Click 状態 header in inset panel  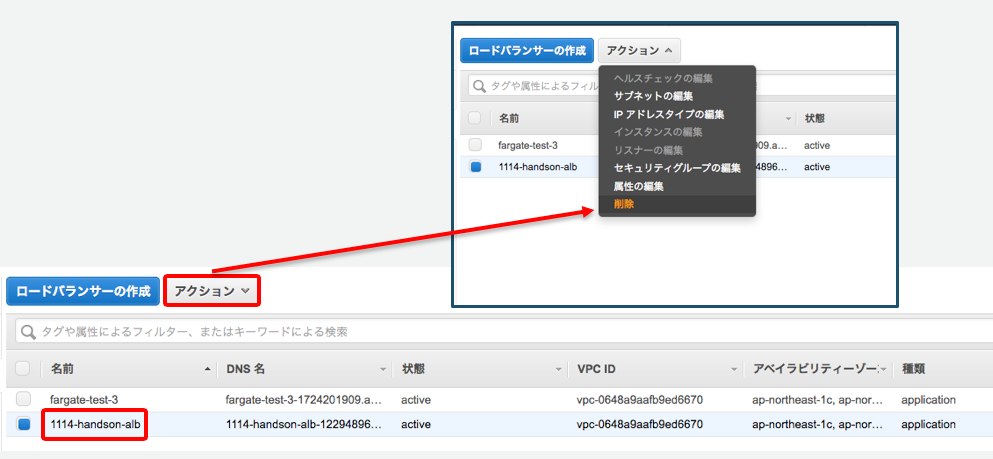point(814,118)
